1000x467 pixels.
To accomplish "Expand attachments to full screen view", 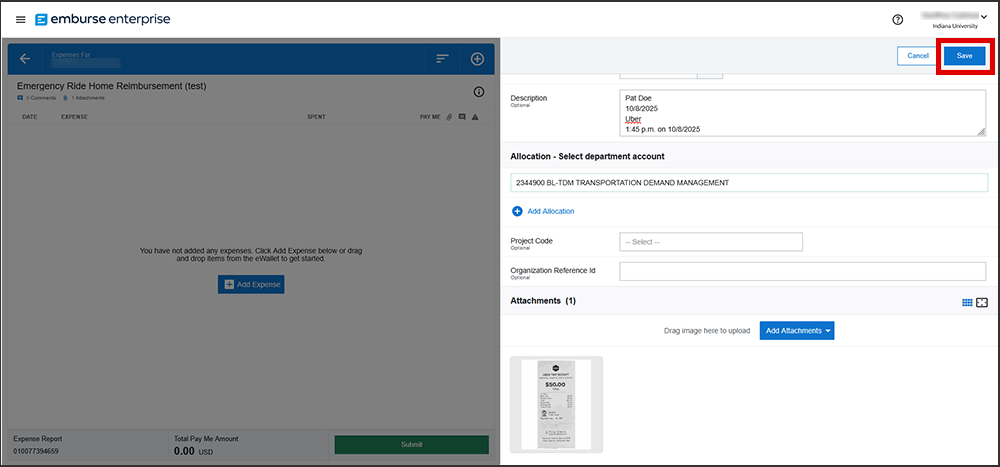I will (982, 302).
